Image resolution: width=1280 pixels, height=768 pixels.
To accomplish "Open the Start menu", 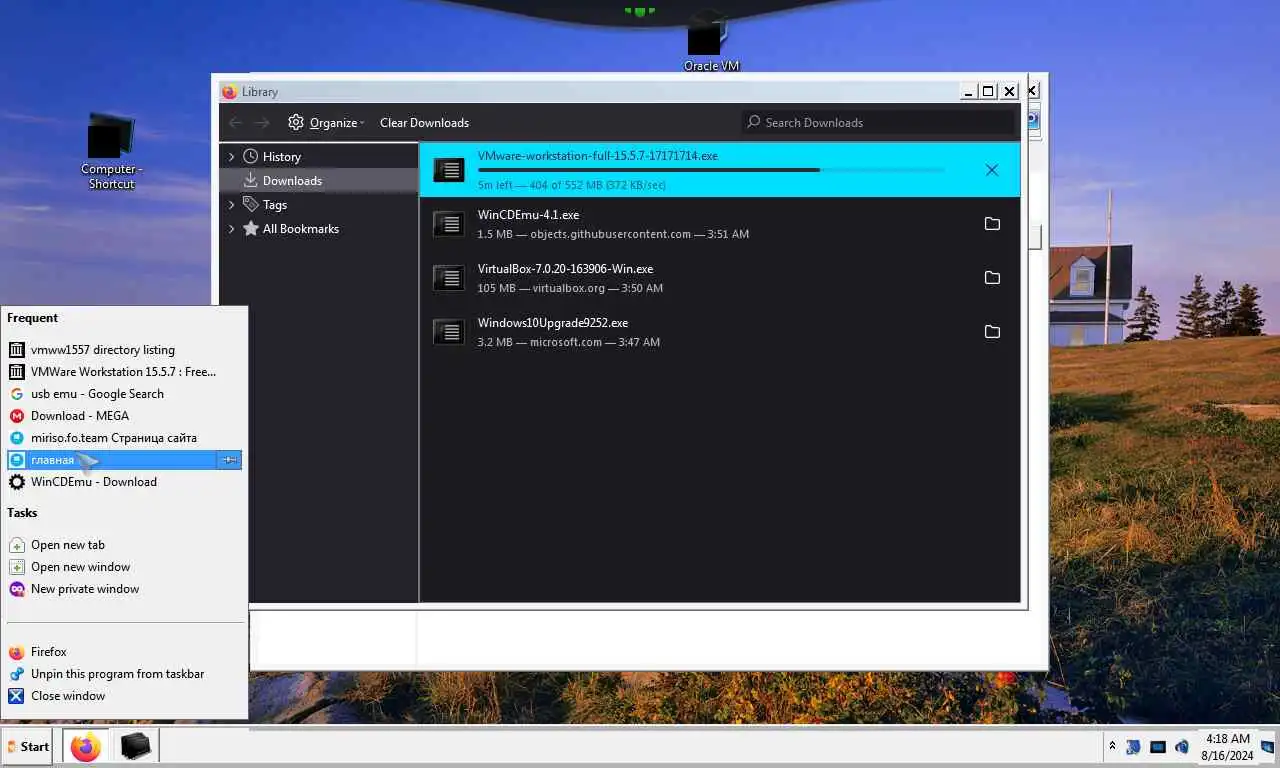I will (28, 747).
